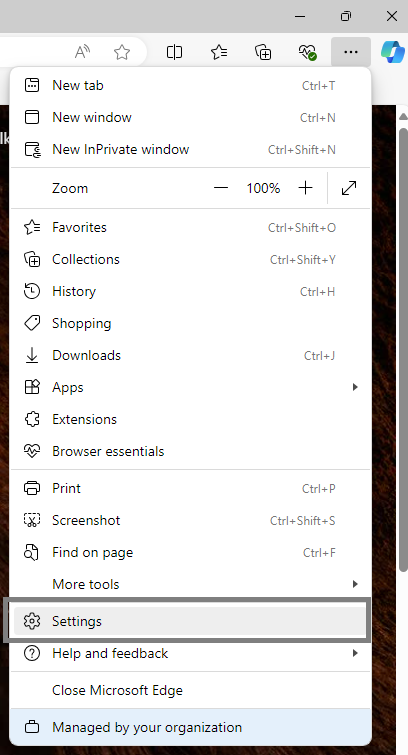408x755 pixels.
Task: Open Help and feedback entry
Action: (191, 653)
